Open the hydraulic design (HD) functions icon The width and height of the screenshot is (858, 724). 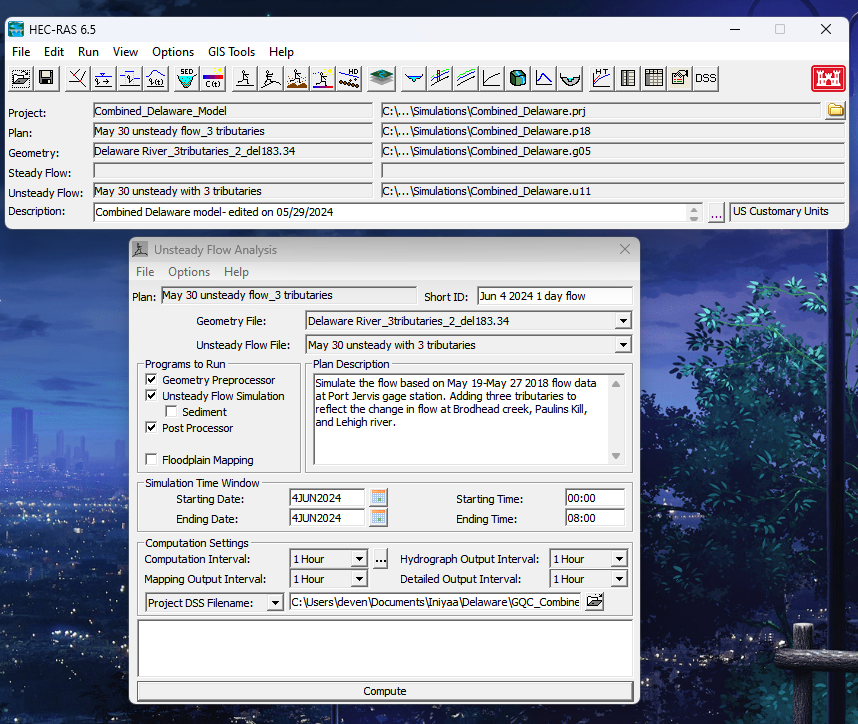tap(349, 78)
